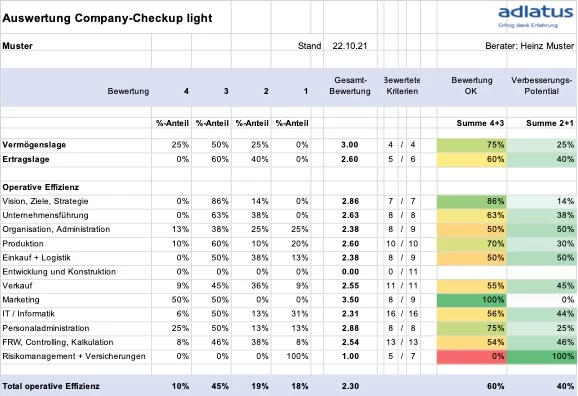Click Produktion 20% rating-1 cell
Viewport: 578px width, 396px height.
tap(300, 244)
